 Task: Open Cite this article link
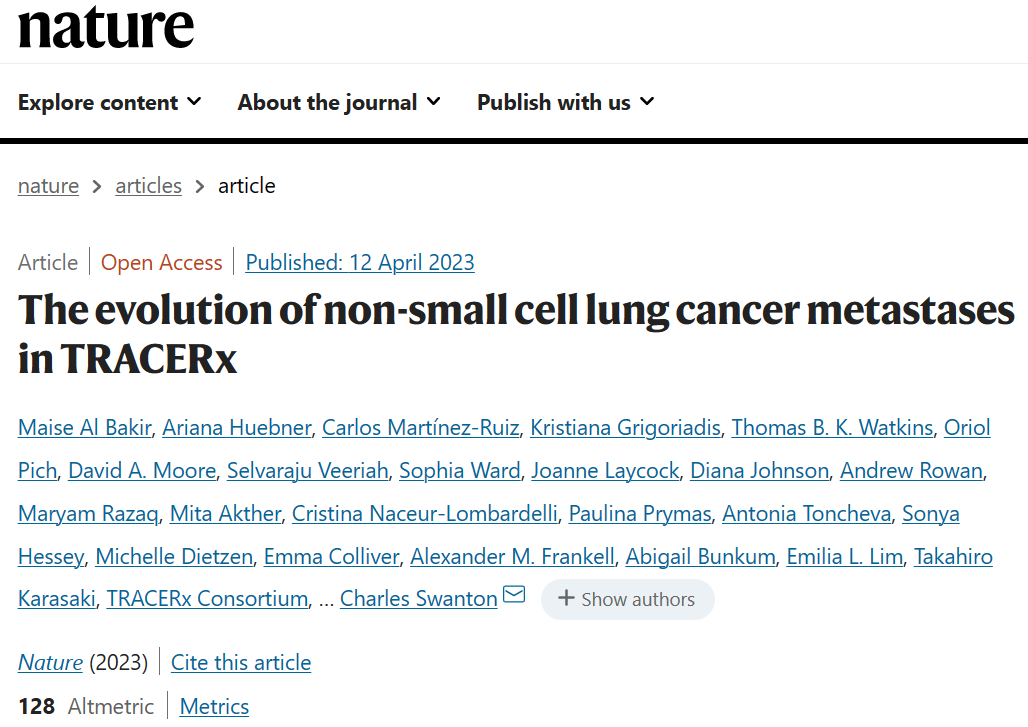tap(241, 662)
